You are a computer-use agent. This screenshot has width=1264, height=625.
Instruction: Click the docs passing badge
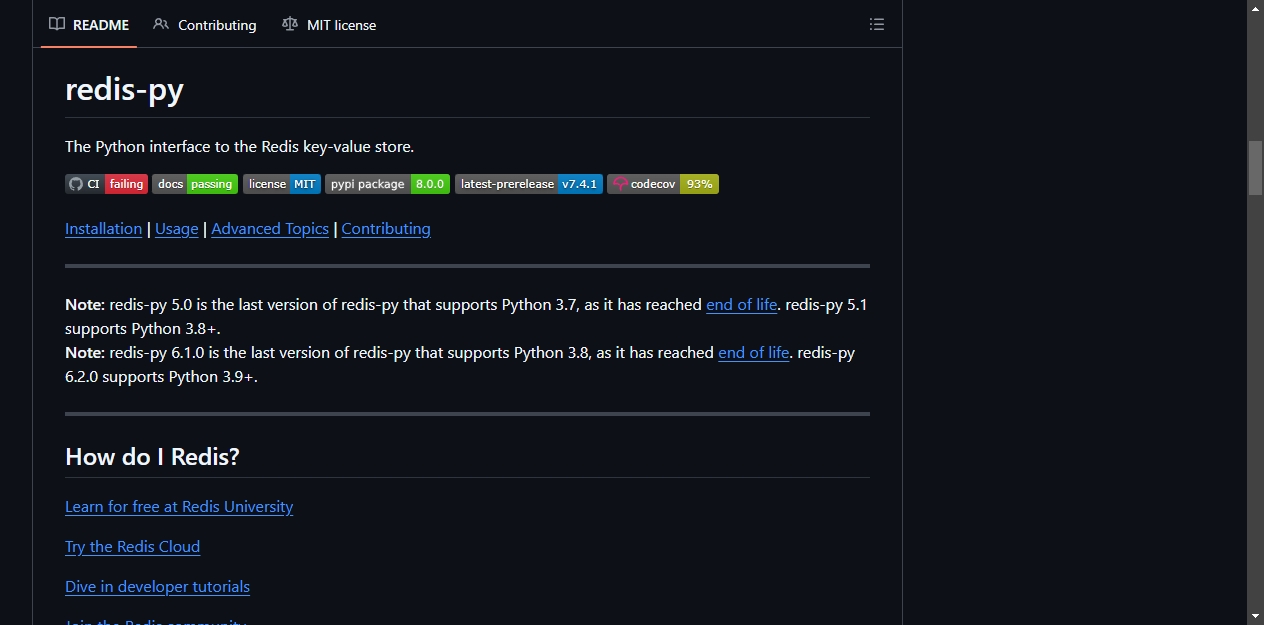pyautogui.click(x=195, y=184)
